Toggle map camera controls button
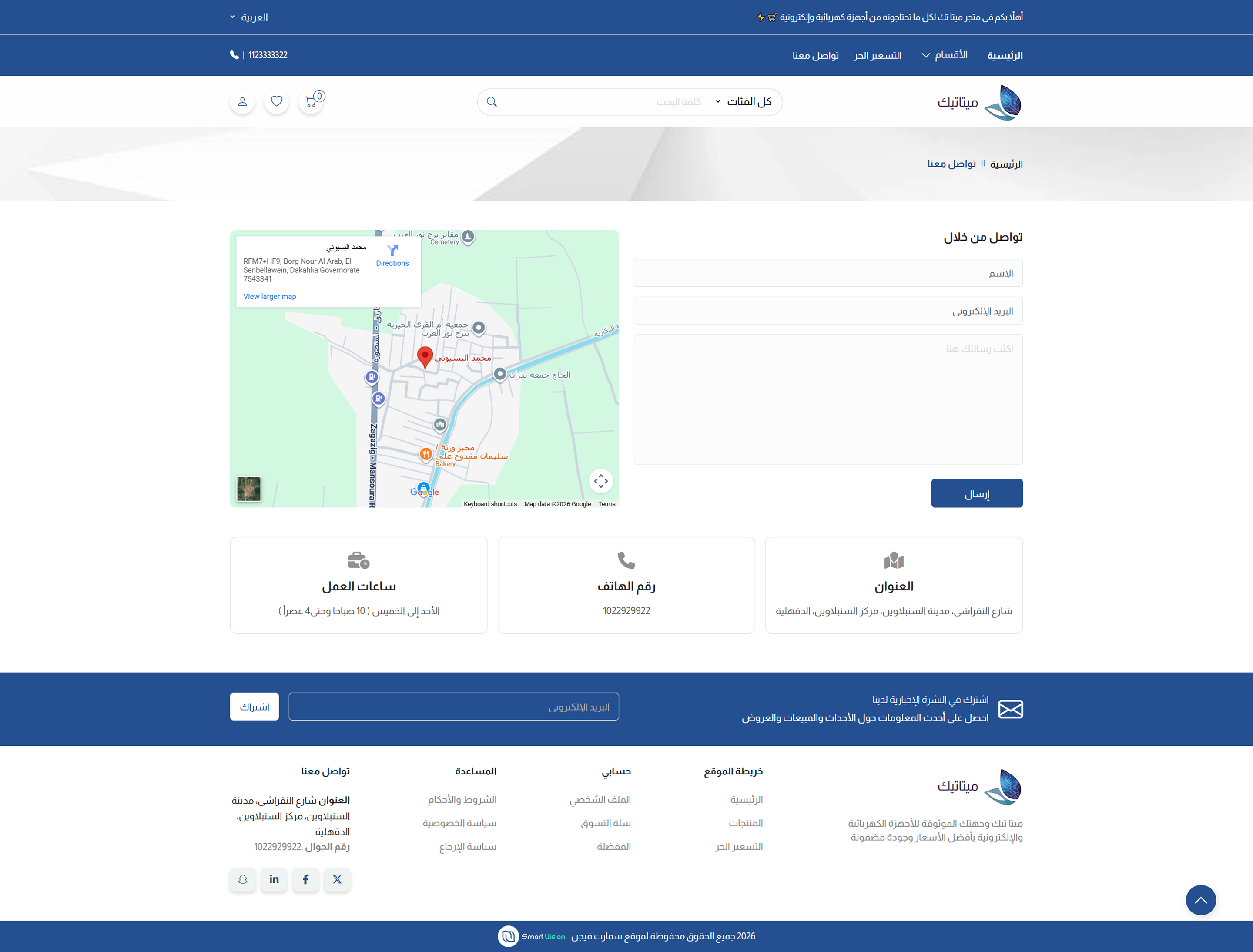The height and width of the screenshot is (952, 1253). pos(601,481)
